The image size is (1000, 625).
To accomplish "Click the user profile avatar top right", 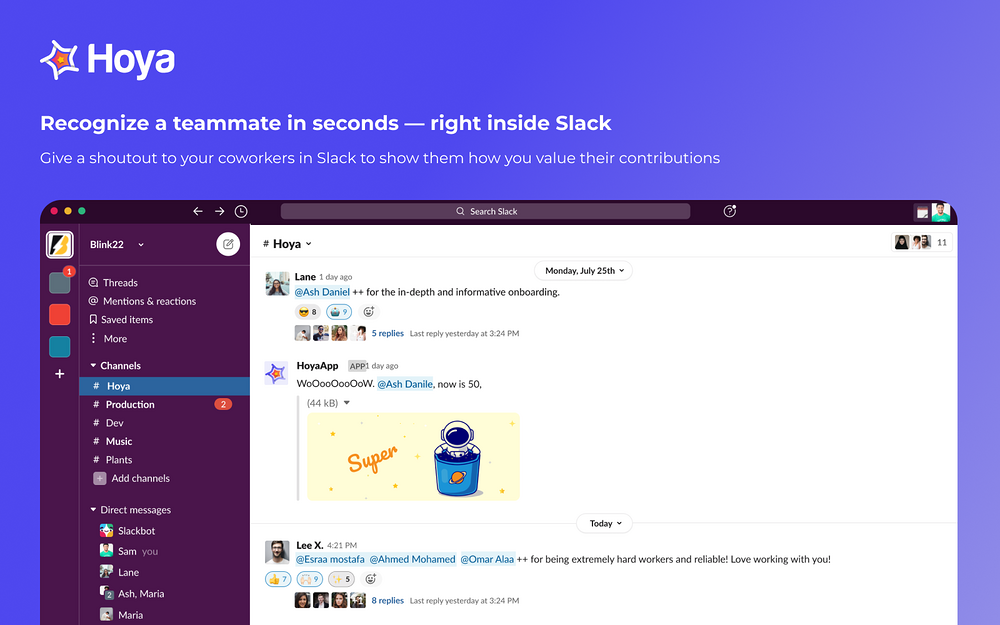I will [941, 212].
